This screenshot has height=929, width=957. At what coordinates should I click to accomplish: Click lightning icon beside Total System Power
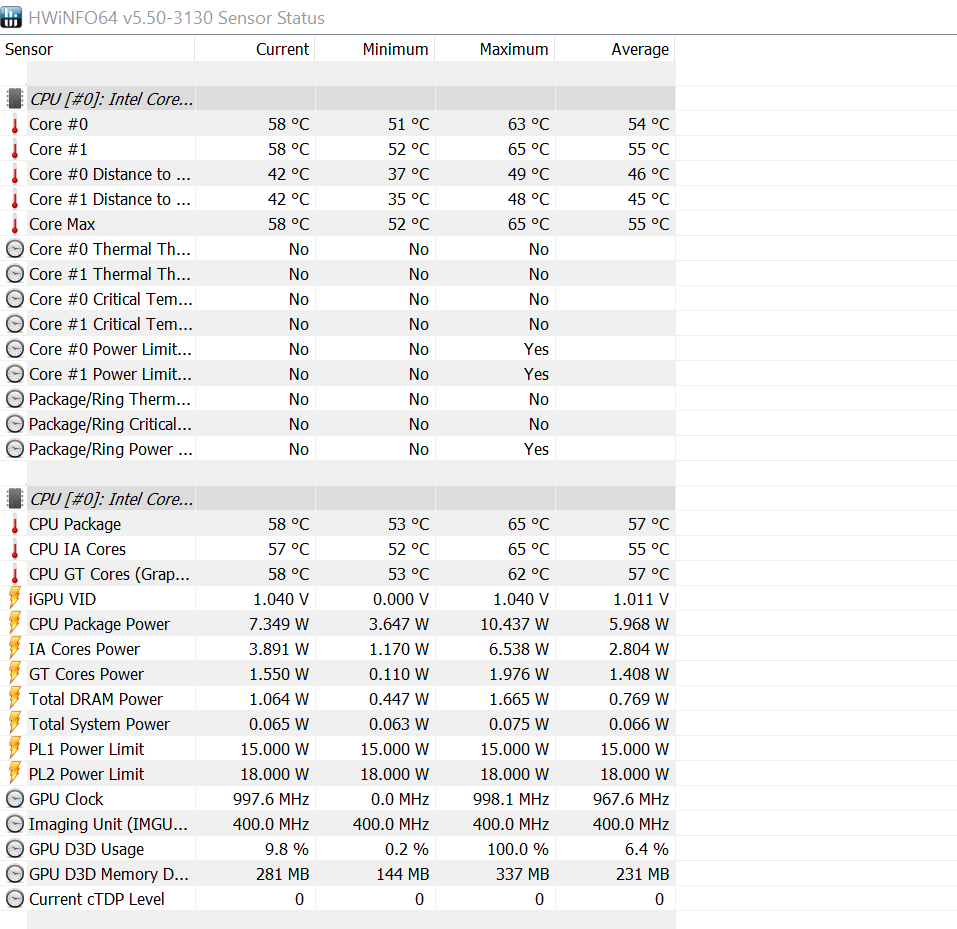[15, 724]
